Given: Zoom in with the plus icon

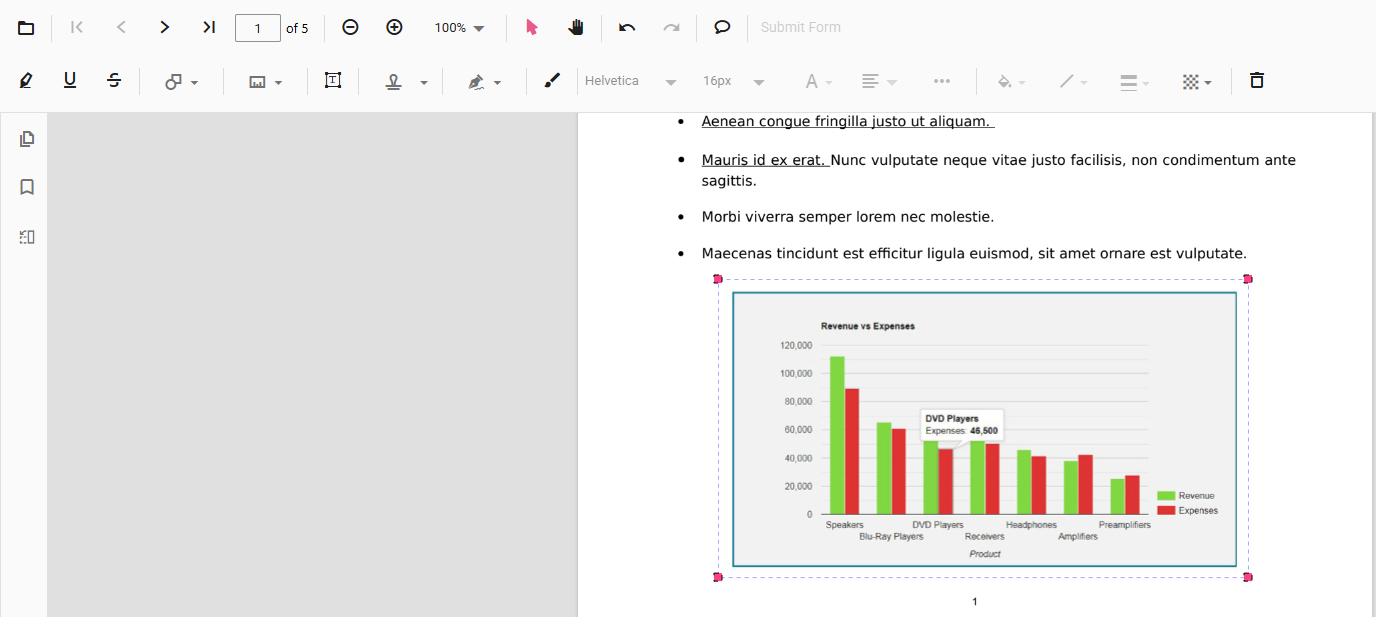Looking at the screenshot, I should pos(394,28).
